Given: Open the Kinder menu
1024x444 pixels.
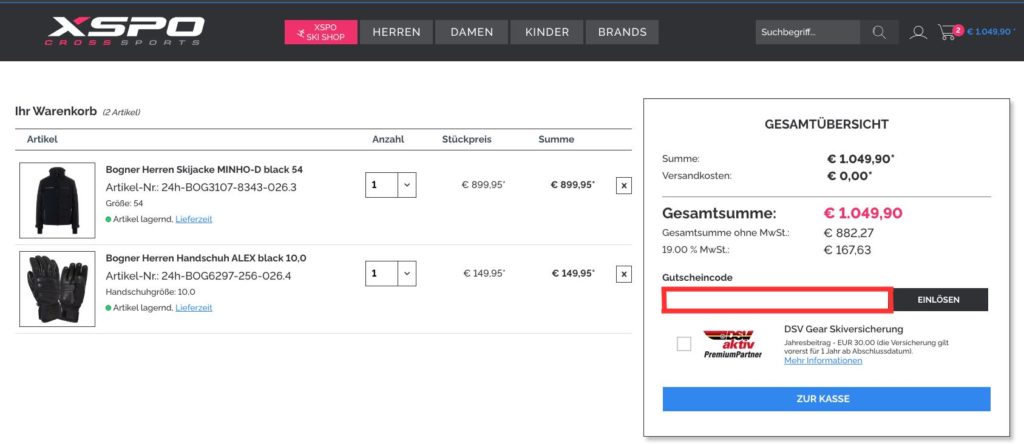Looking at the screenshot, I should click(x=547, y=32).
